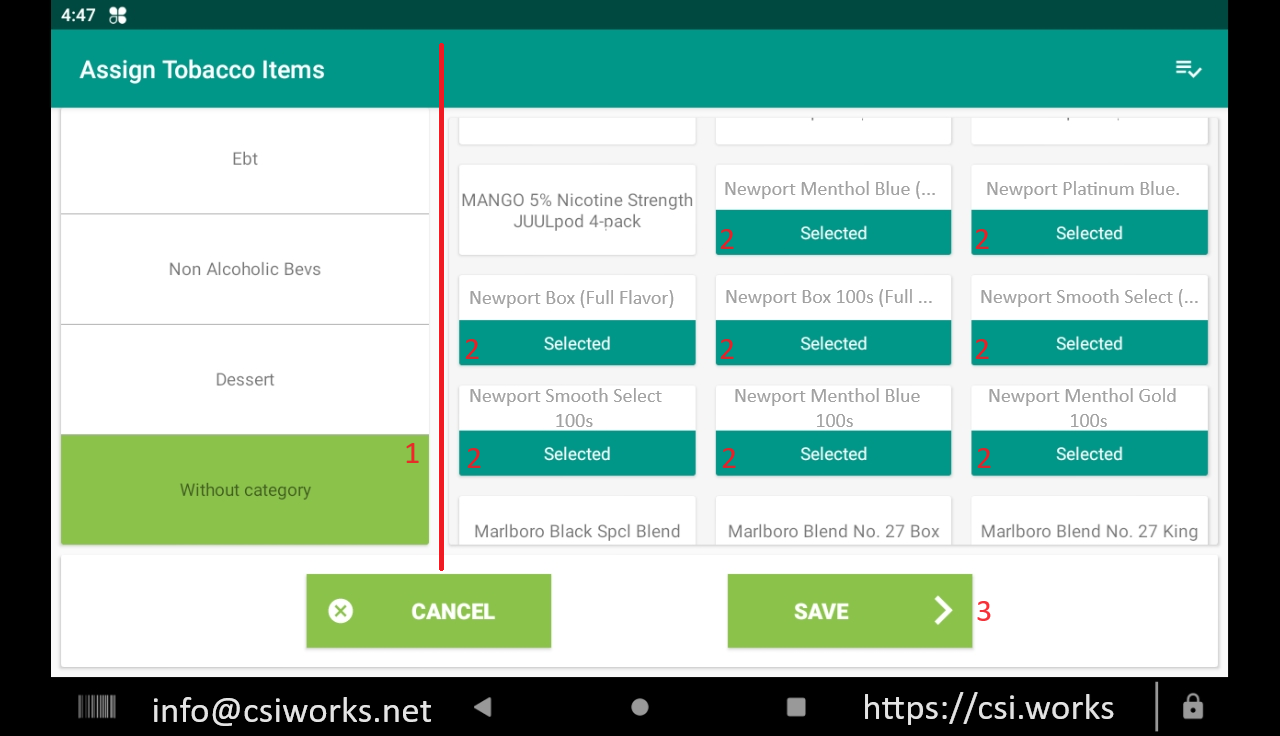
Task: Click the arrow chevron on Save button
Action: [943, 611]
